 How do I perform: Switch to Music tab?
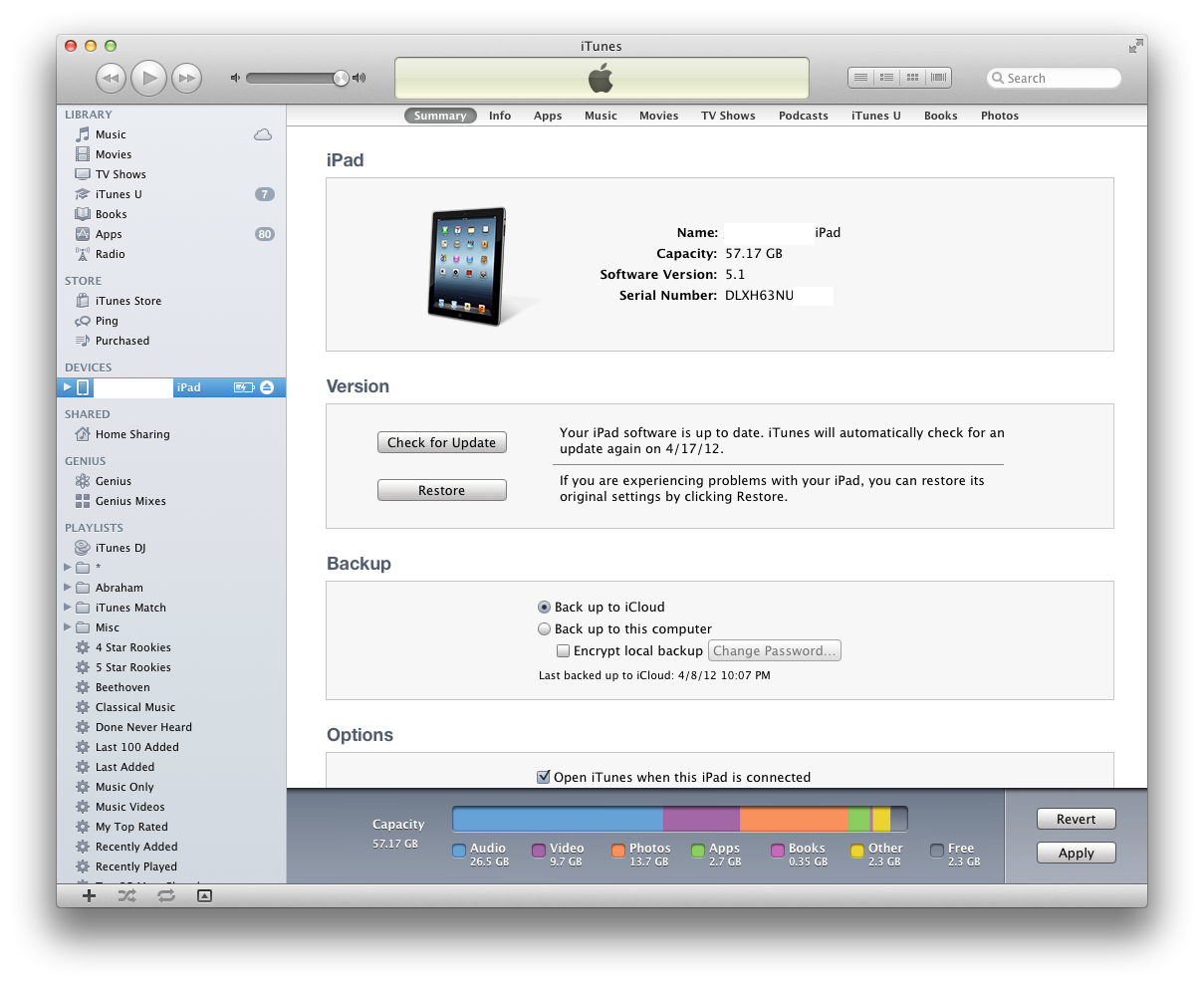tap(601, 116)
